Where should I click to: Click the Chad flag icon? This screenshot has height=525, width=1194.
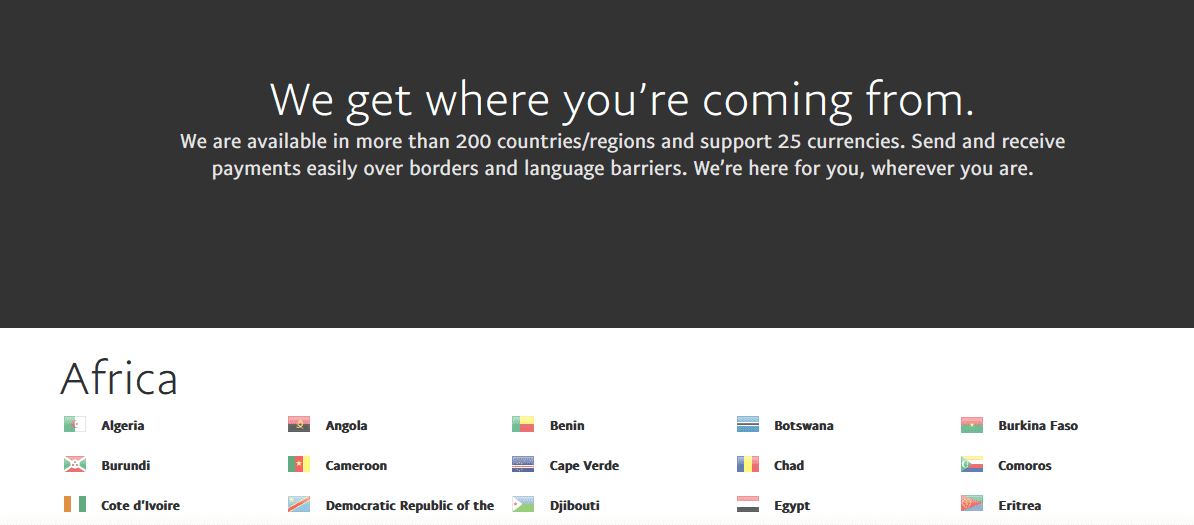pos(748,465)
